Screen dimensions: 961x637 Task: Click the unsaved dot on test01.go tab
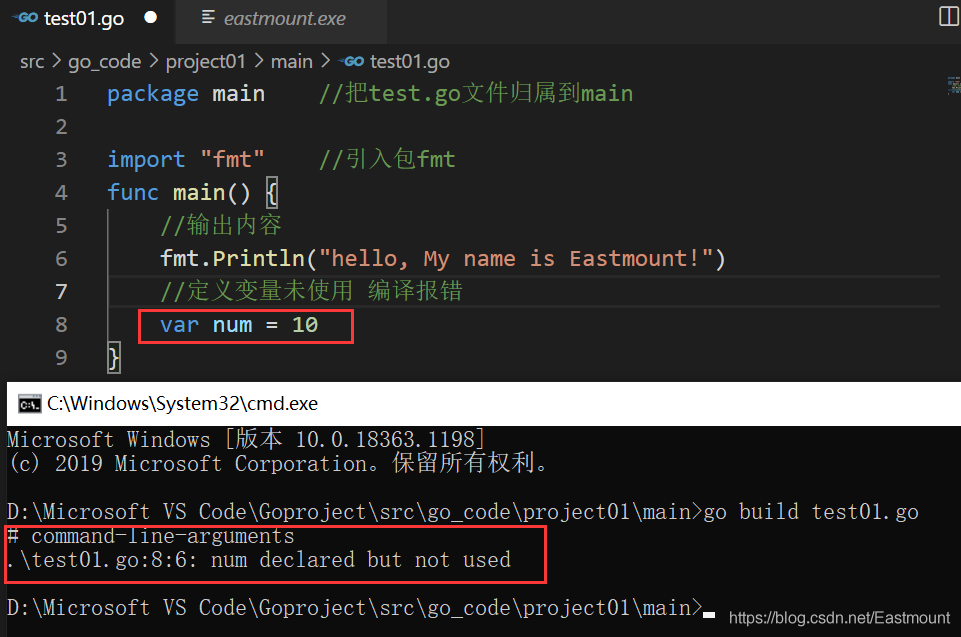click(x=150, y=17)
